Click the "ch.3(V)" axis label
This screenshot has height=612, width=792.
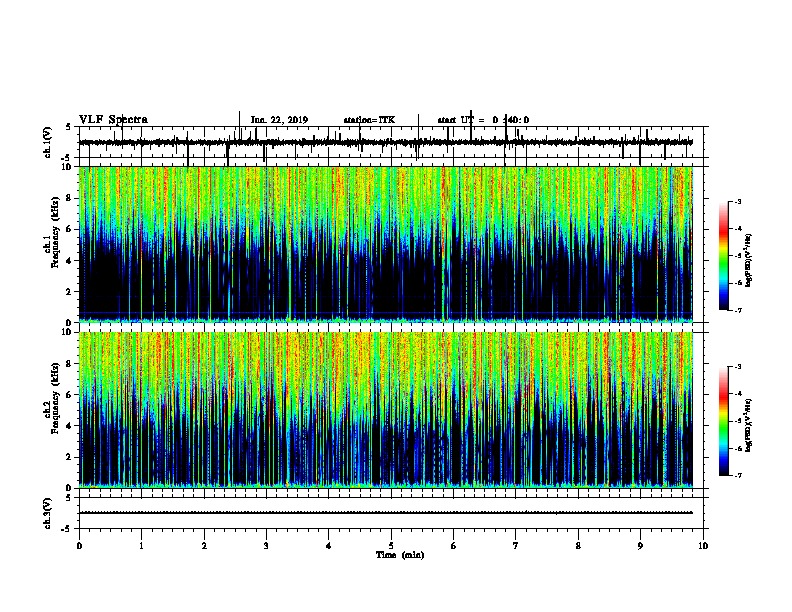point(47,513)
